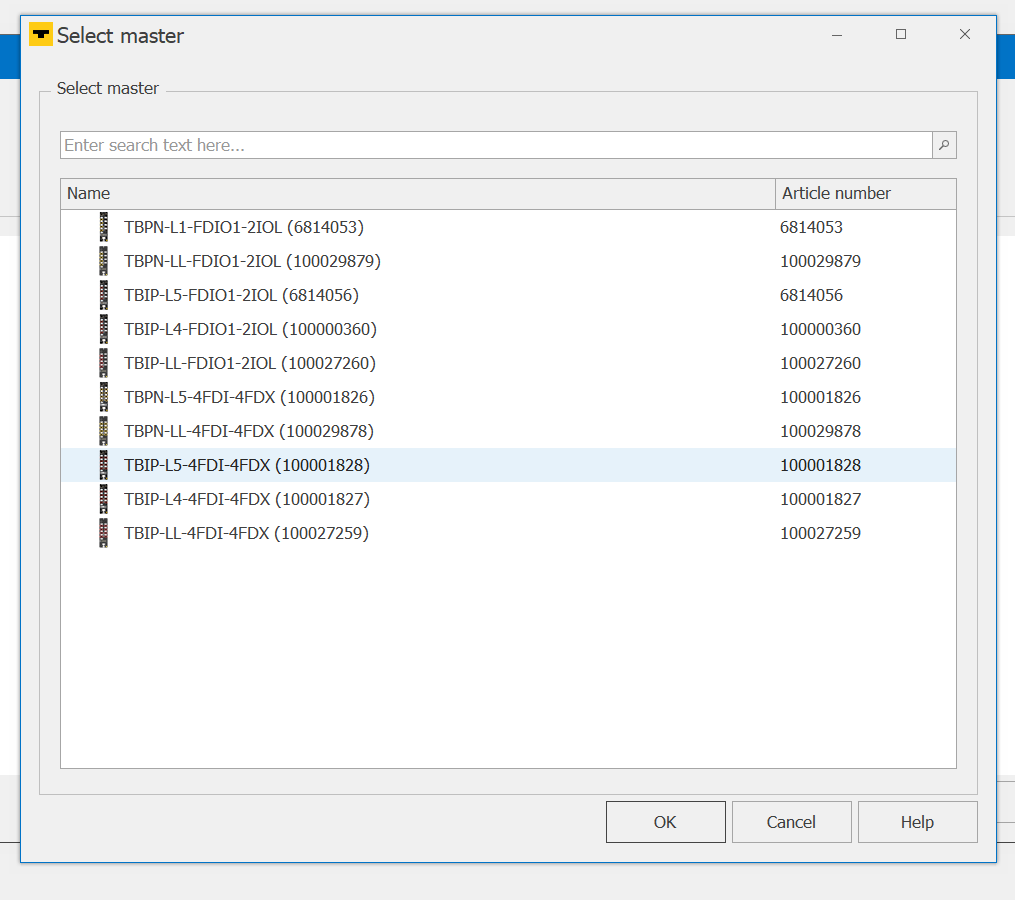
Task: Close the Select master dialog
Action: [965, 34]
